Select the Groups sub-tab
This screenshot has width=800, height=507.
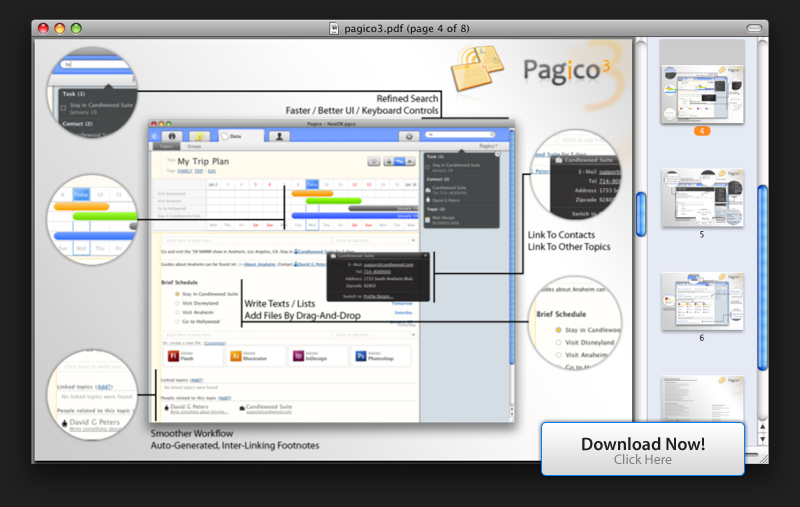tap(194, 146)
